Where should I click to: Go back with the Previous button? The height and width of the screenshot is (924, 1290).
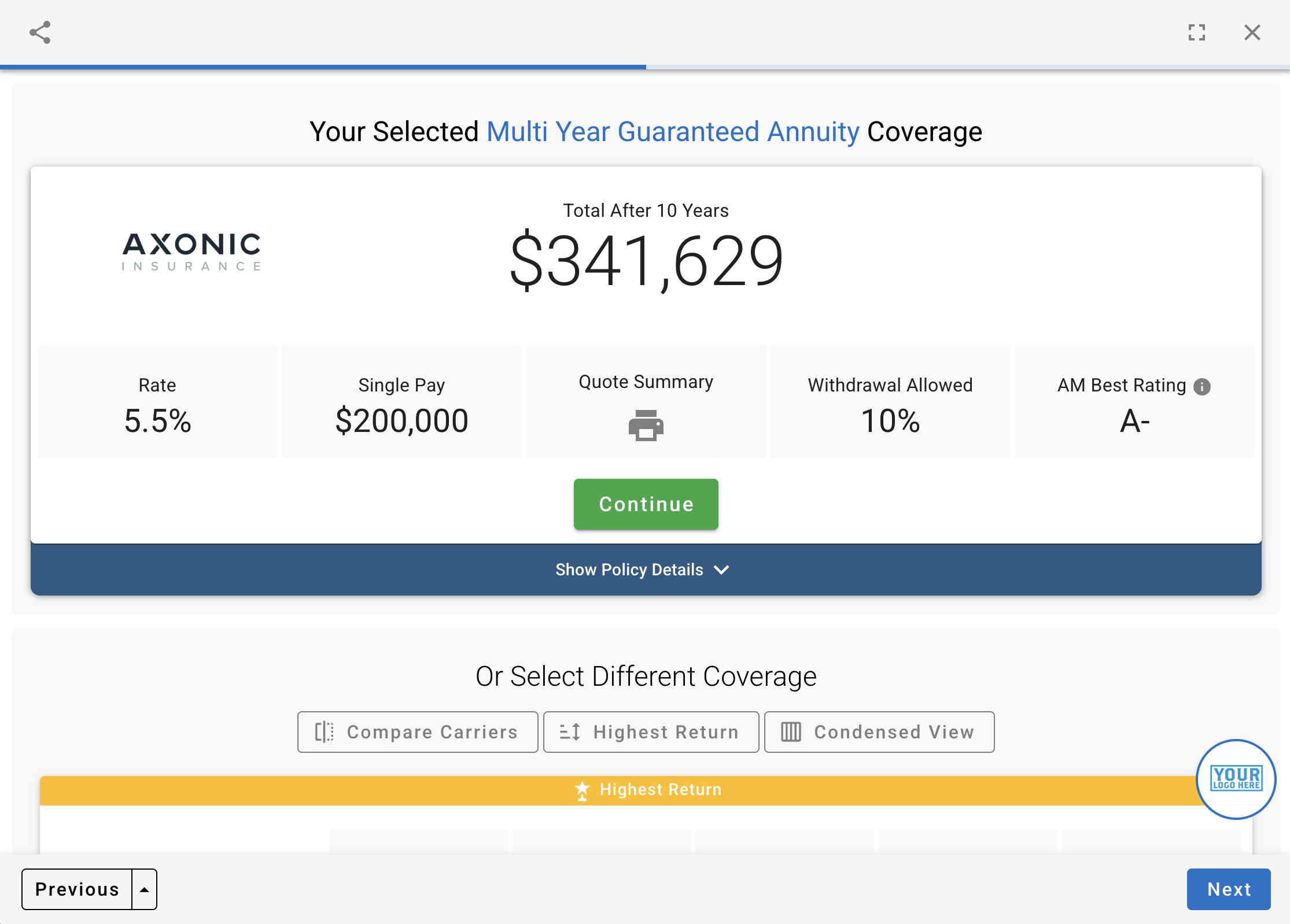(77, 889)
